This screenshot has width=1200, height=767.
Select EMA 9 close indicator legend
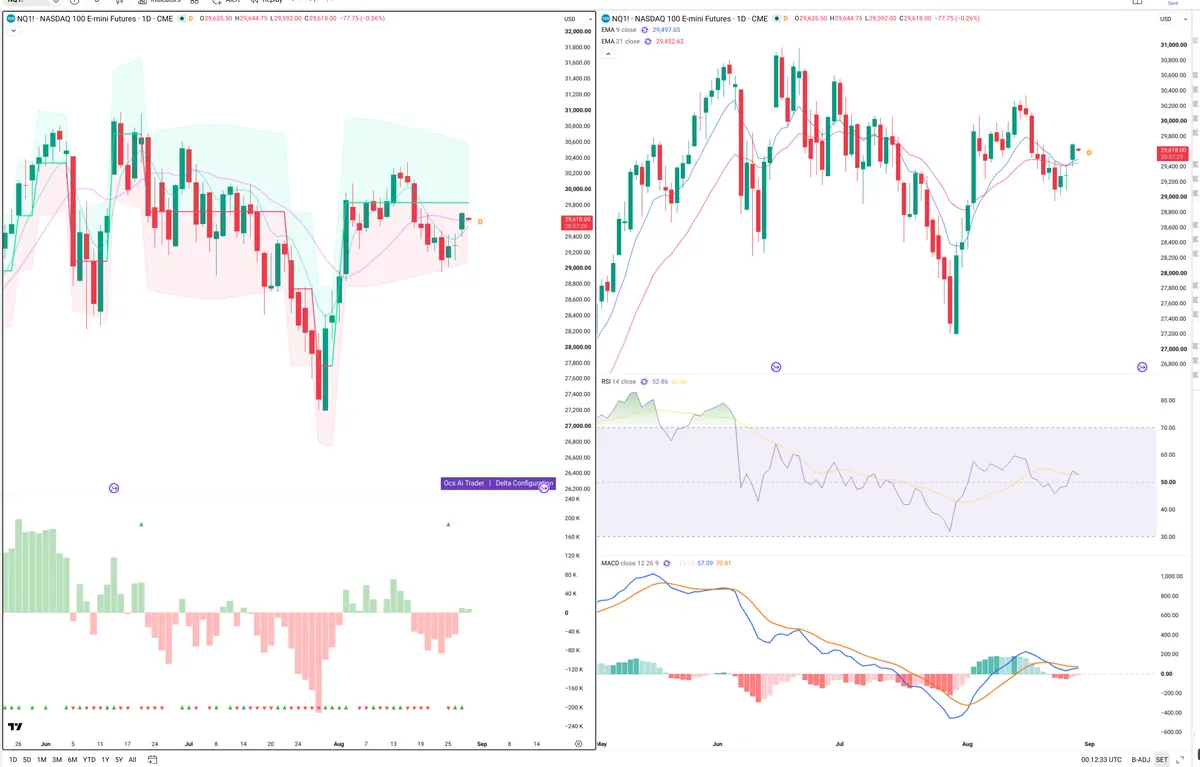tap(620, 30)
